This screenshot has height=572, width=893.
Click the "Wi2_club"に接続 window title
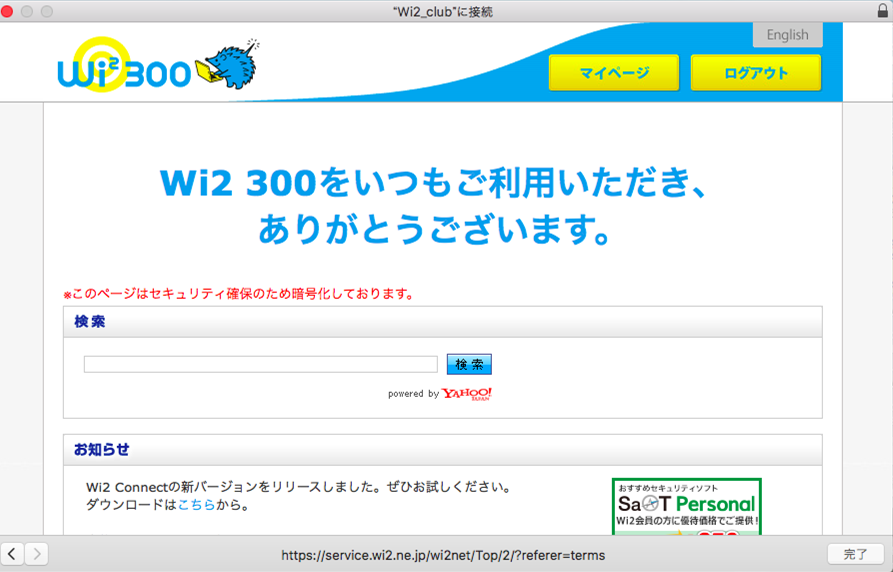[x=443, y=11]
